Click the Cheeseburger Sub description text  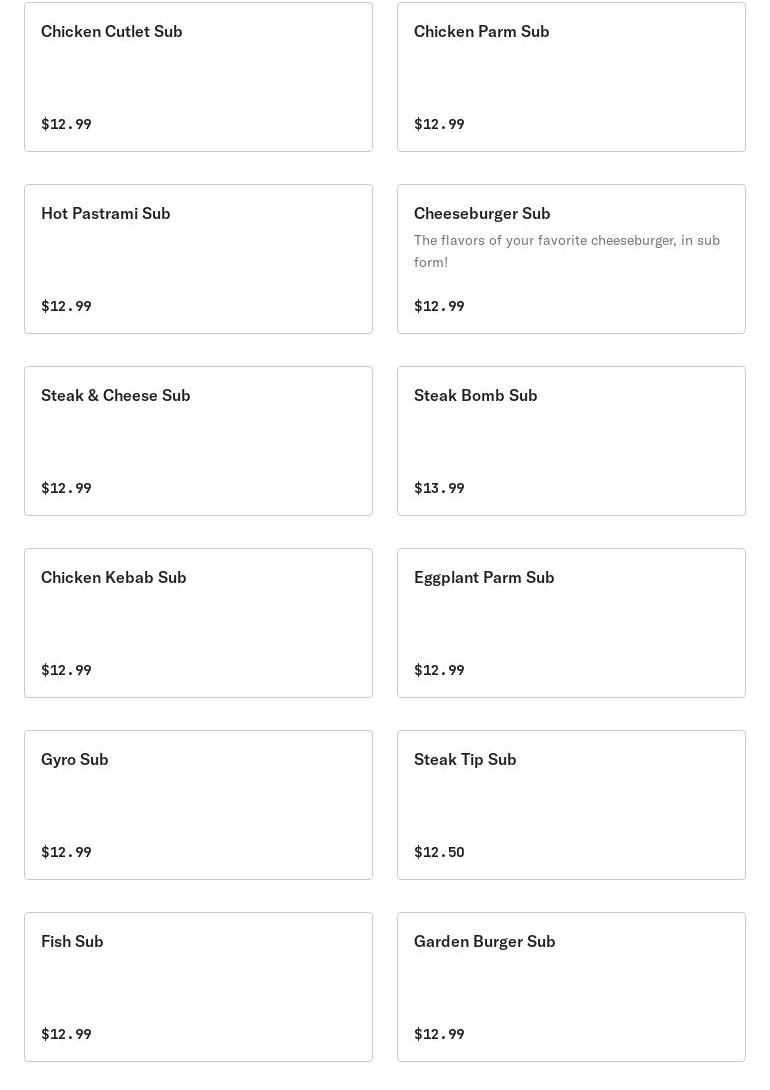point(566,251)
